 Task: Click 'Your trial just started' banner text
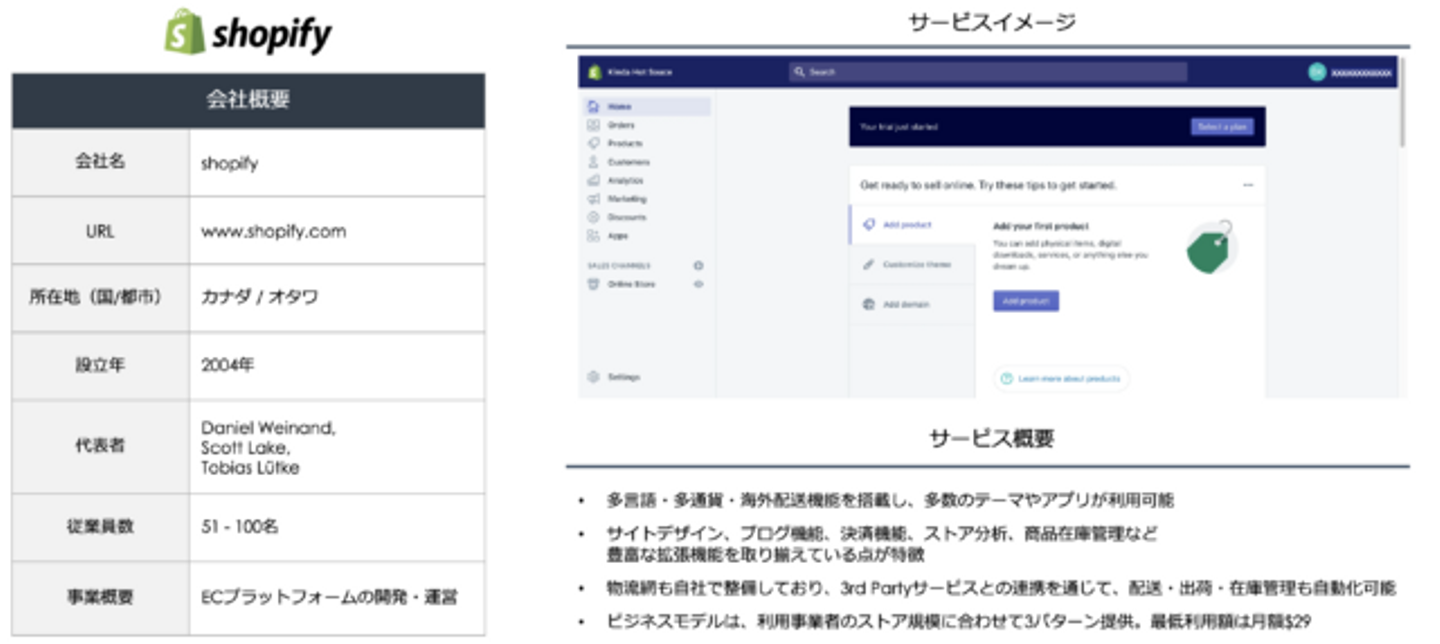click(899, 127)
